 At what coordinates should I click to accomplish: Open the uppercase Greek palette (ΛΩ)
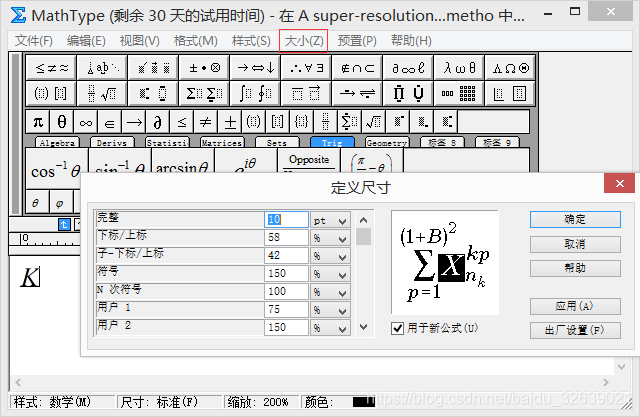tap(510, 67)
